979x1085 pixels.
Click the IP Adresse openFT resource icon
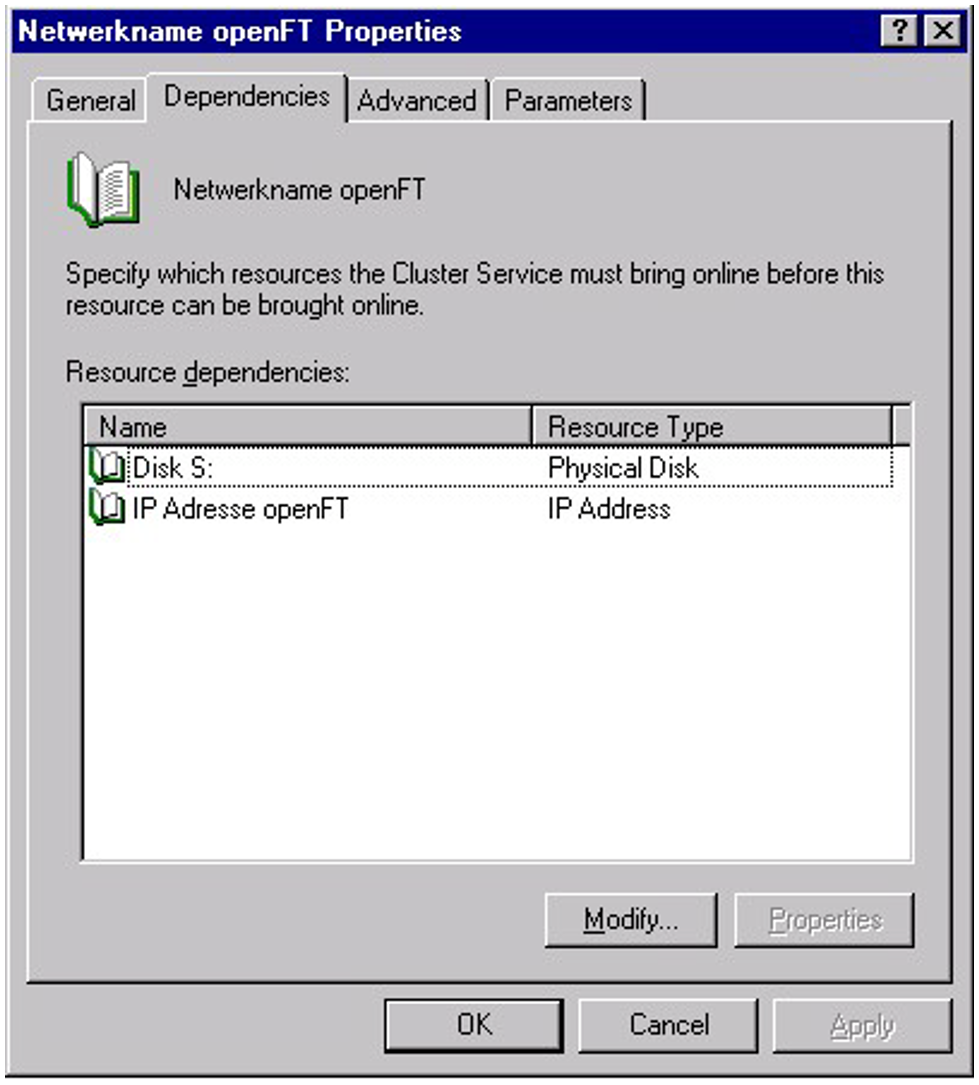click(108, 509)
